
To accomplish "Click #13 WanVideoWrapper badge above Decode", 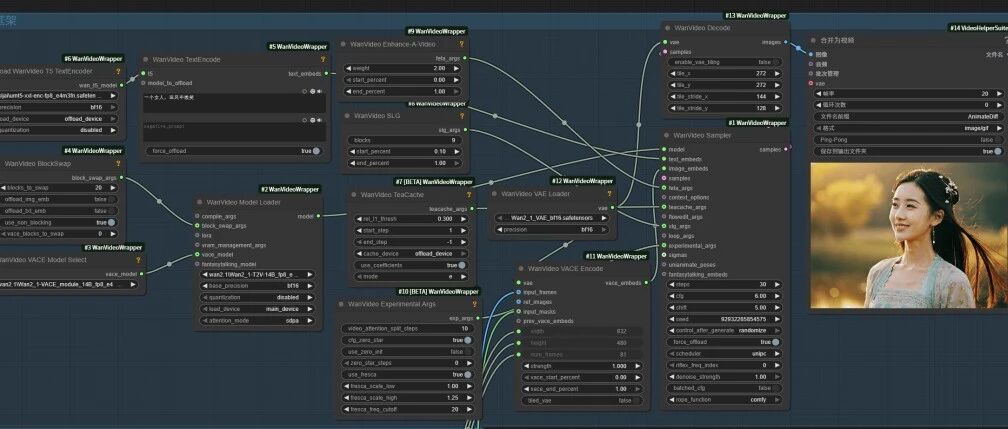I will (x=756, y=15).
